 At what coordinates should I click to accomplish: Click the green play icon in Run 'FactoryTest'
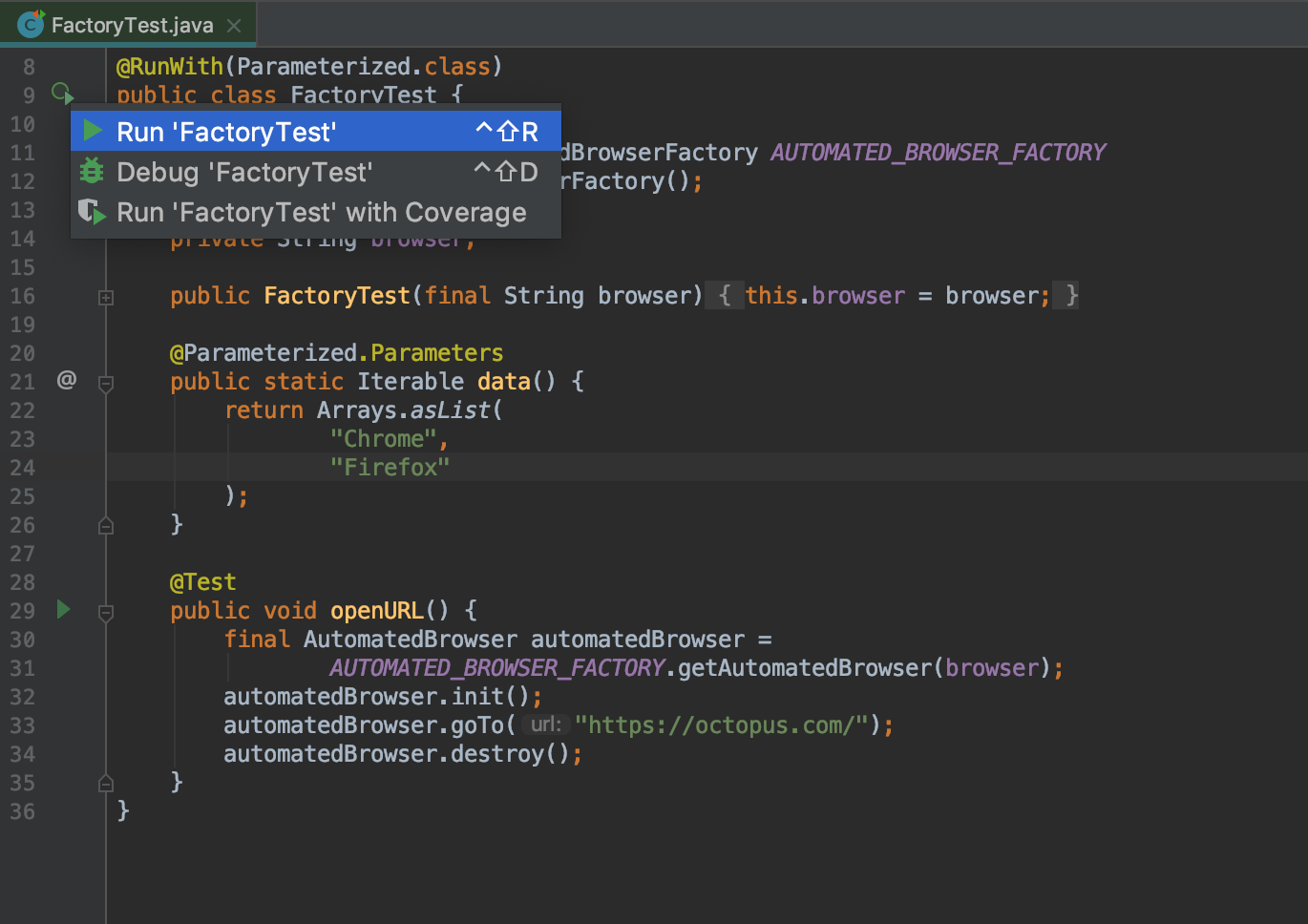tap(93, 131)
